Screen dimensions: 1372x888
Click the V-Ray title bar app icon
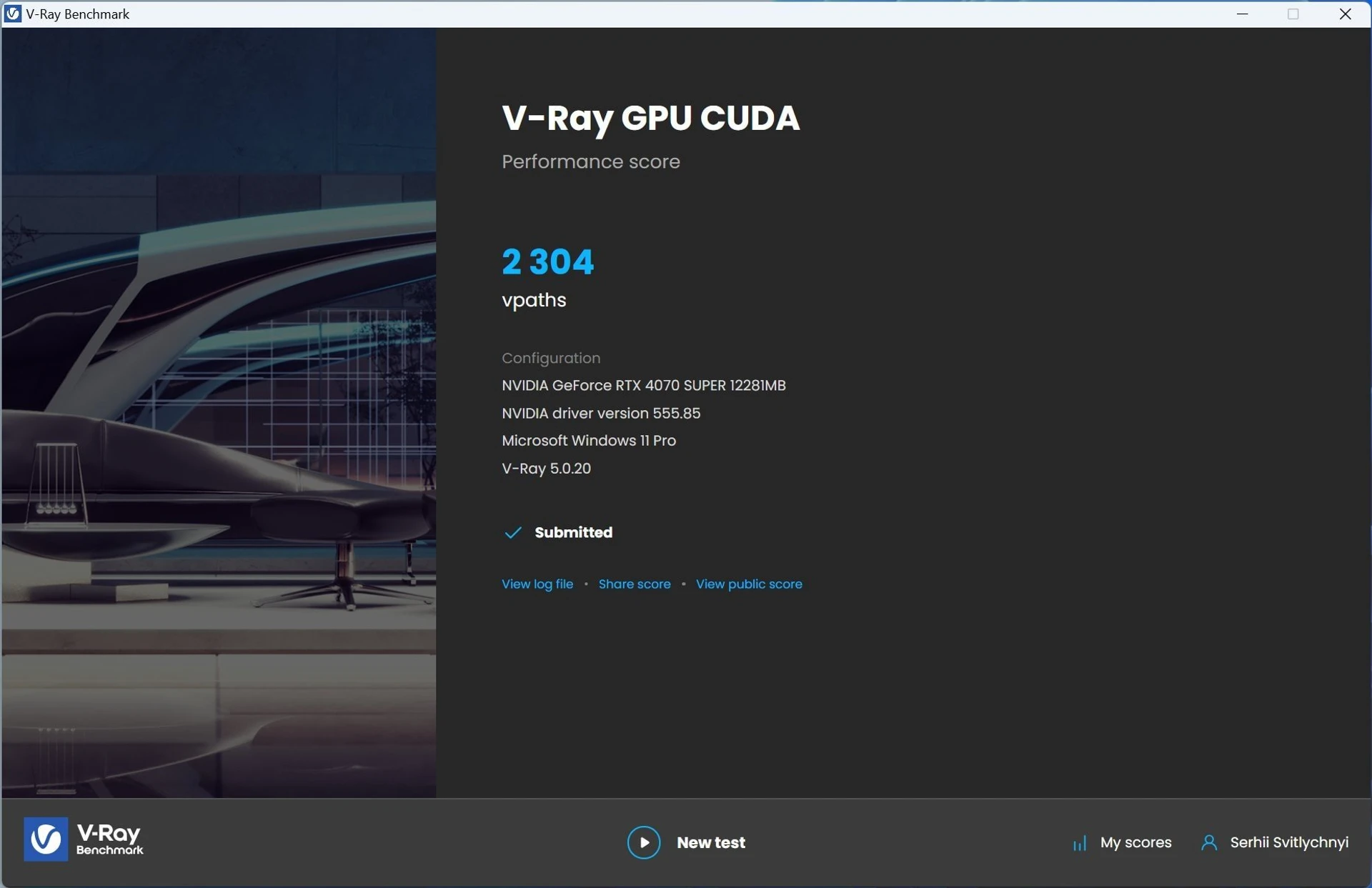(13, 14)
